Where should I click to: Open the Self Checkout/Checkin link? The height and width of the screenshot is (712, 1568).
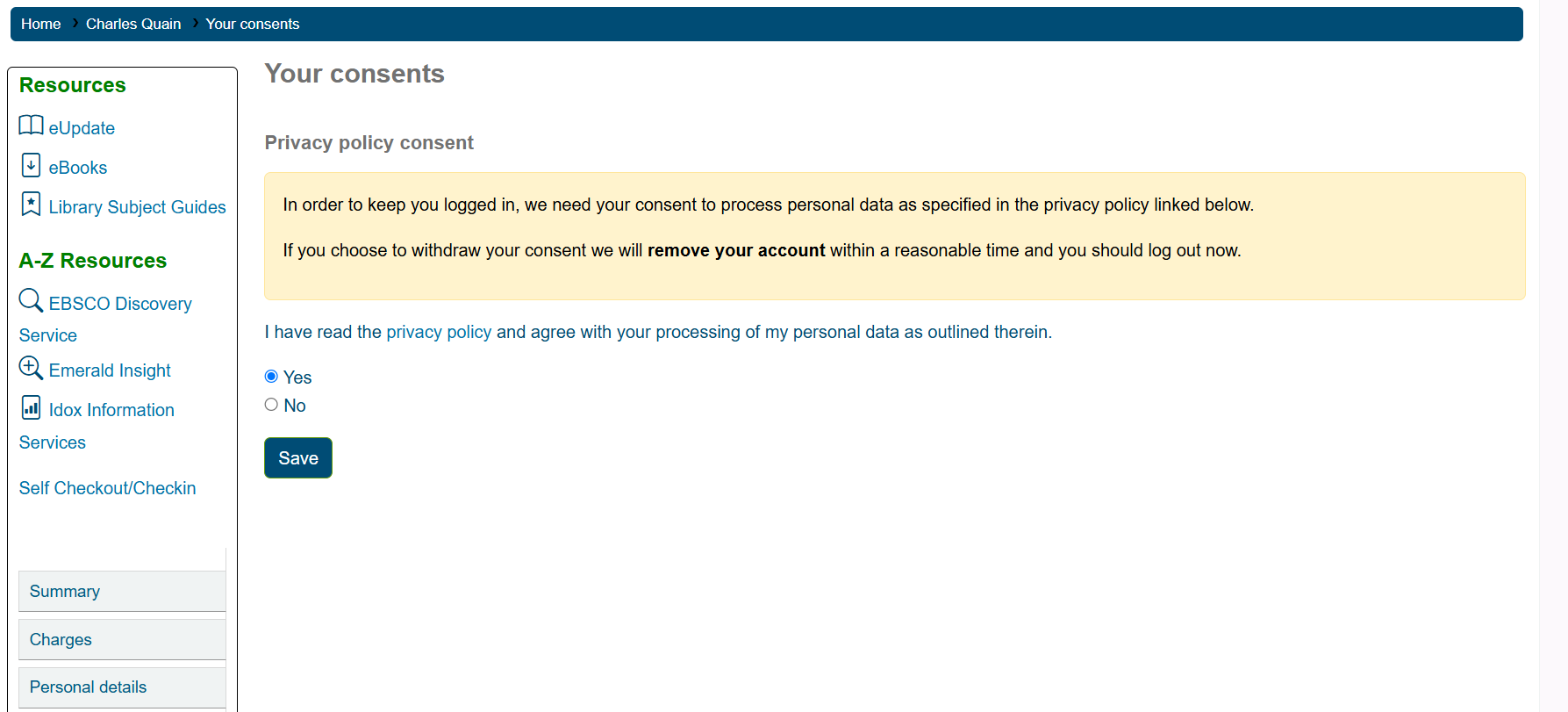(x=108, y=488)
